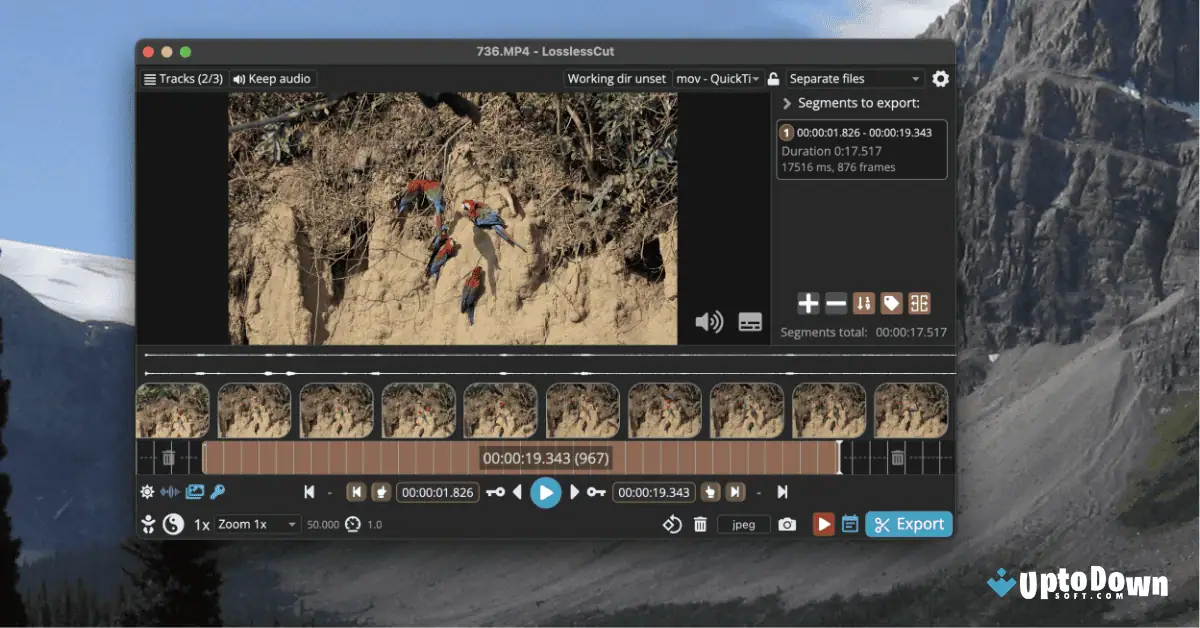Toggle waveform display on the timeline
This screenshot has height=628, width=1200.
pyautogui.click(x=170, y=491)
